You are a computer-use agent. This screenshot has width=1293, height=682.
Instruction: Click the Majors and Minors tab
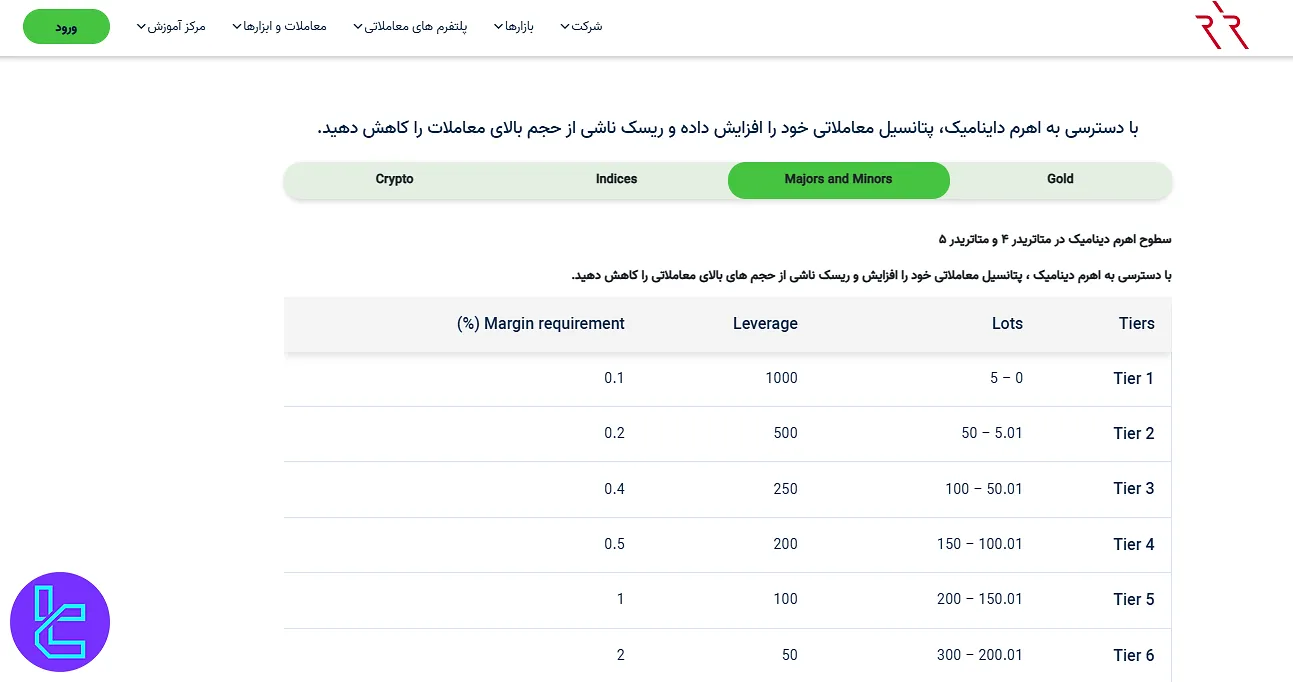pyautogui.click(x=838, y=179)
